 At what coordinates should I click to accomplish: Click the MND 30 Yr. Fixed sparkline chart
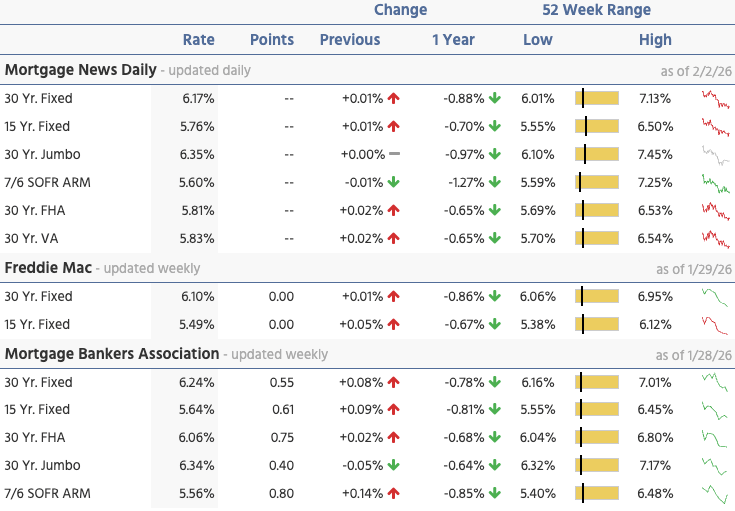[715, 99]
